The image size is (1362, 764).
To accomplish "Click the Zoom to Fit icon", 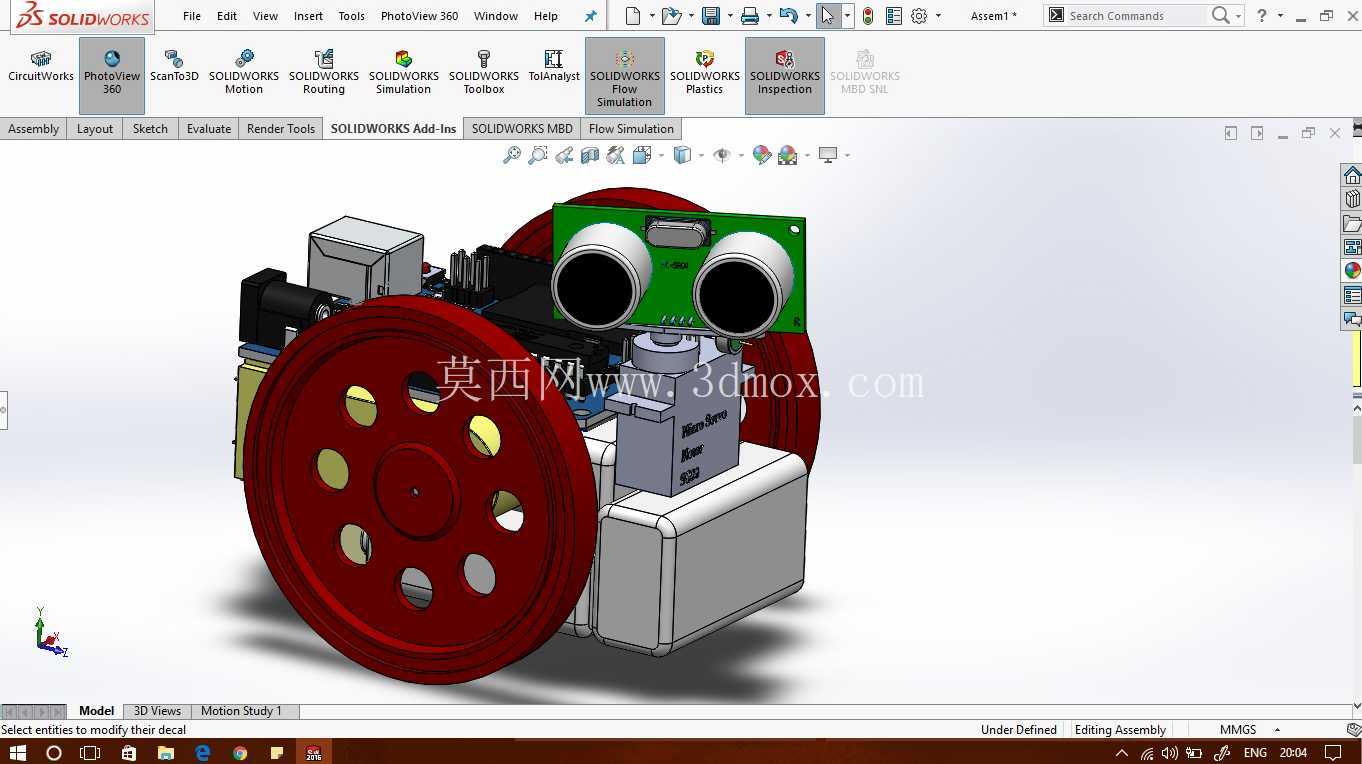I will [512, 155].
